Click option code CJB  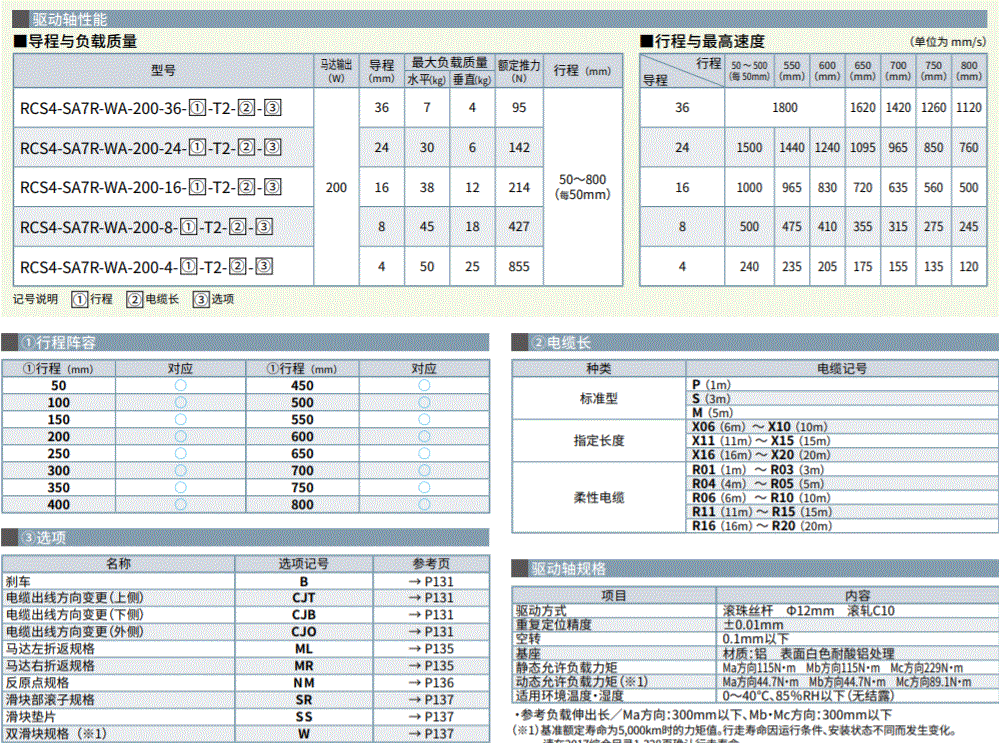(304, 615)
